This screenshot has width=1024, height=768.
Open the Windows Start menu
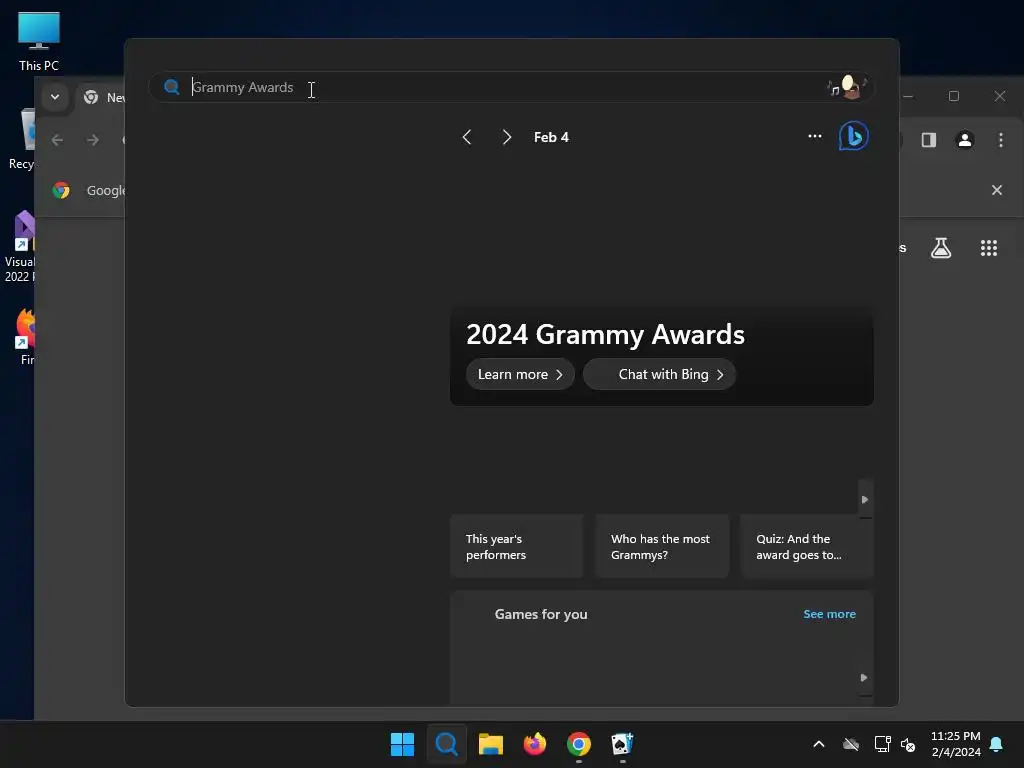(x=402, y=744)
